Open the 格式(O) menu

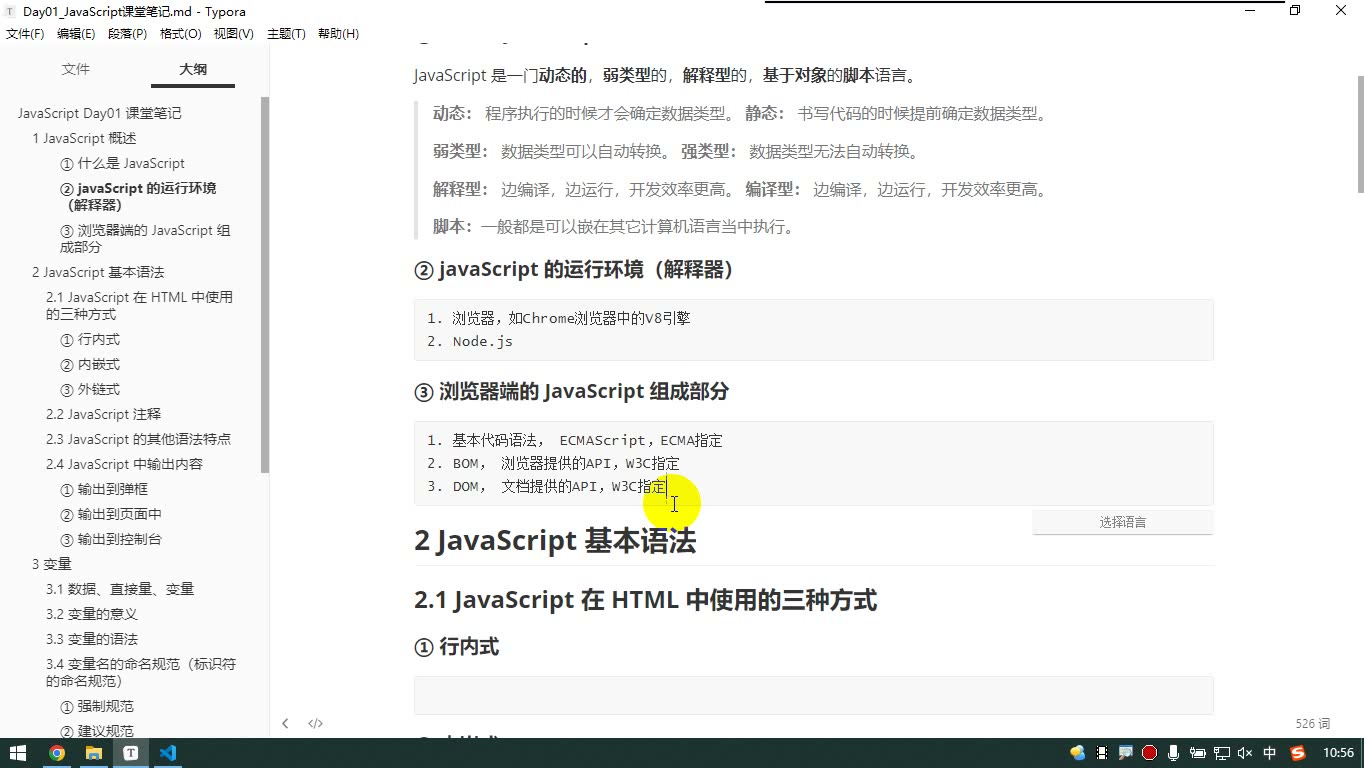click(180, 34)
